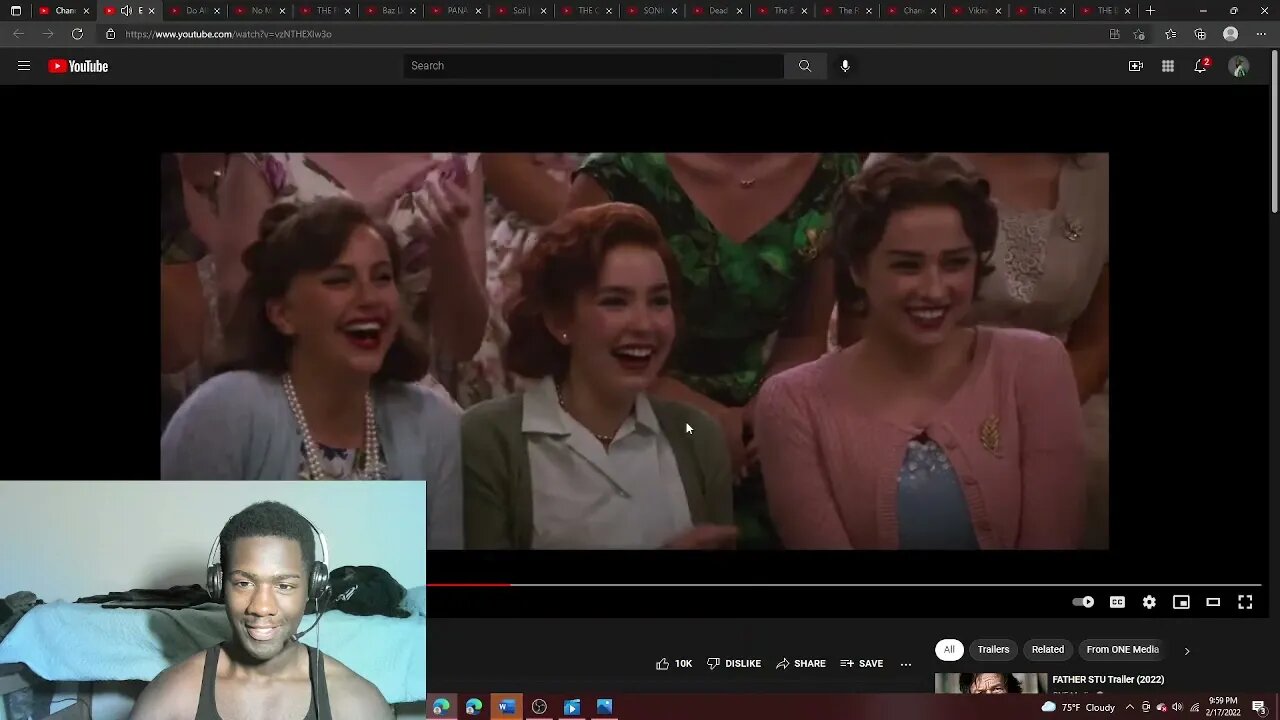Open the browser Collections icon
The image size is (1280, 720).
[x=1200, y=34]
